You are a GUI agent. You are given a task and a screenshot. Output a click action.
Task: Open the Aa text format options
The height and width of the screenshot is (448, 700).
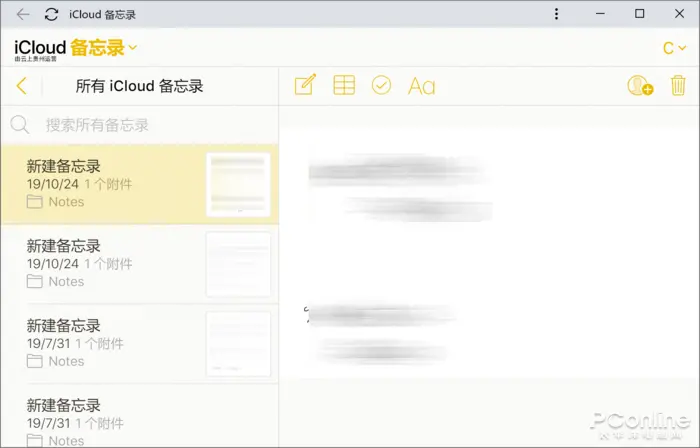coord(421,86)
